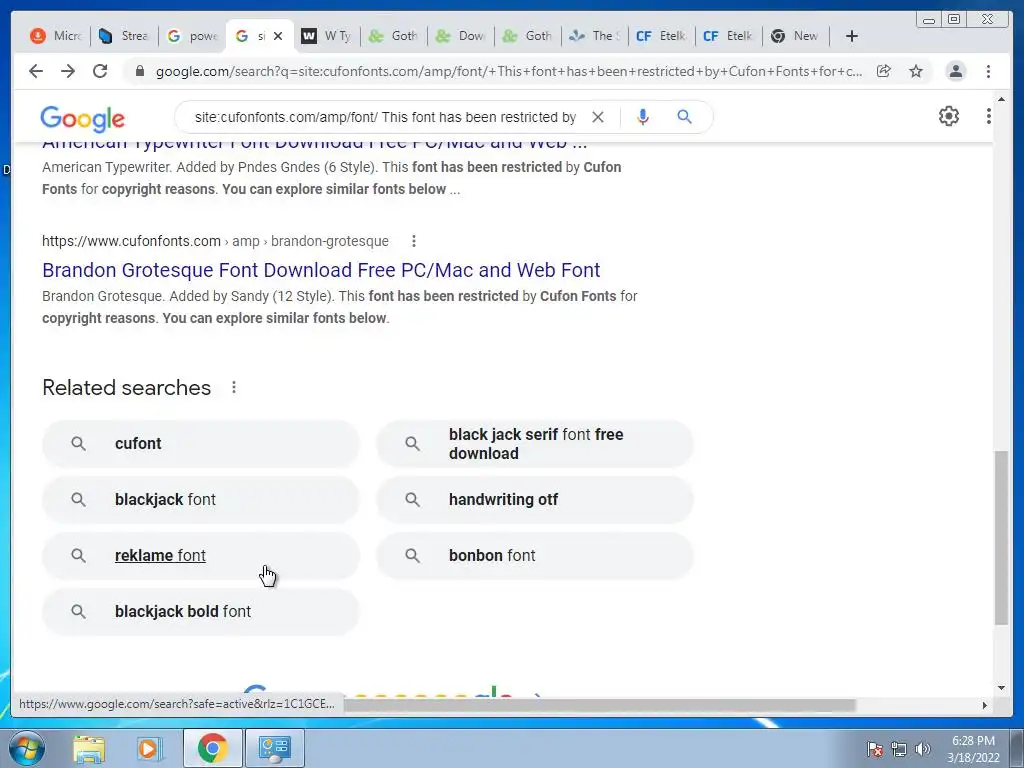Image resolution: width=1024 pixels, height=768 pixels.
Task: Launch Windows Media Player from taskbar
Action: (148, 748)
